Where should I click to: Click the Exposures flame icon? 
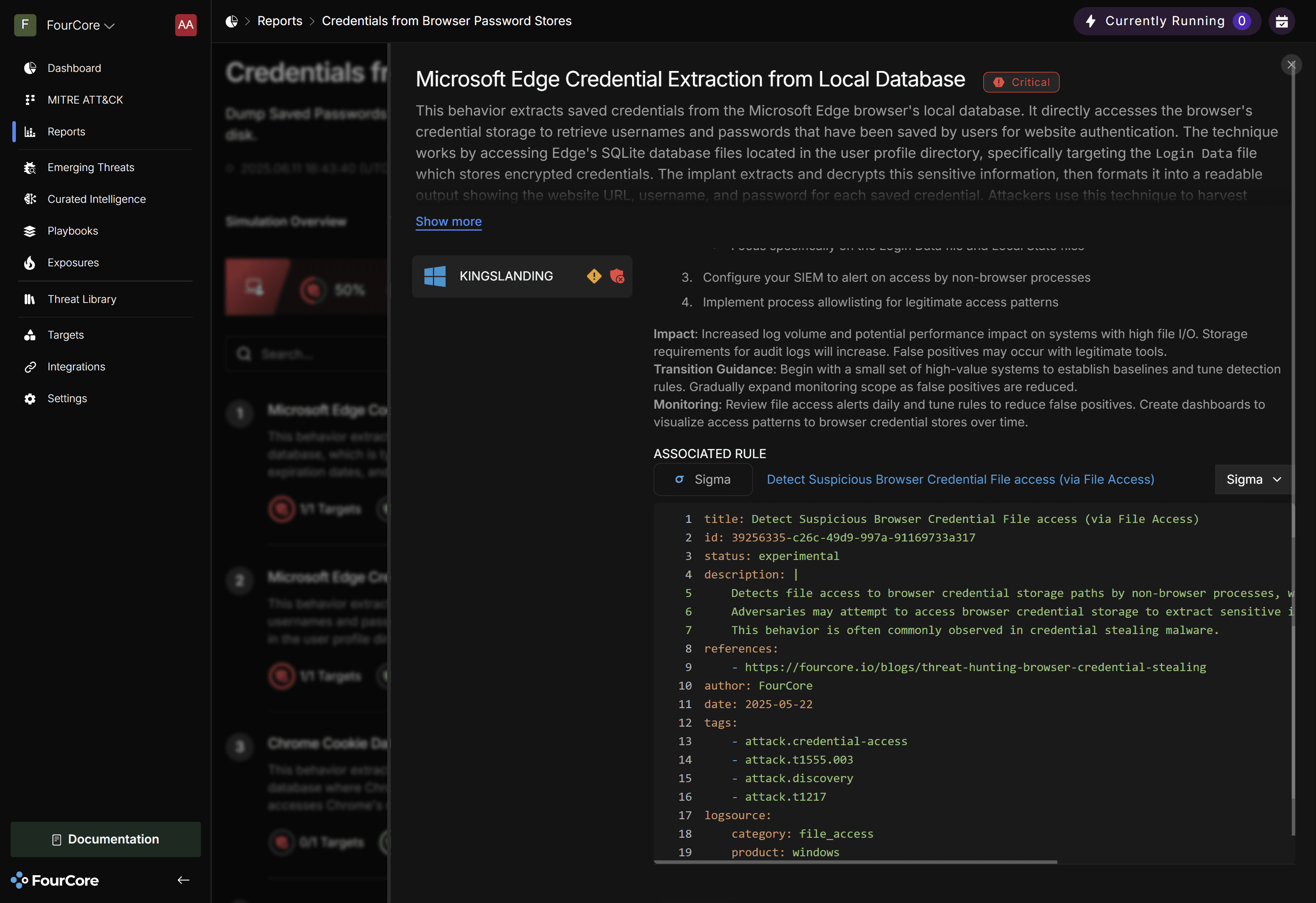tap(30, 263)
